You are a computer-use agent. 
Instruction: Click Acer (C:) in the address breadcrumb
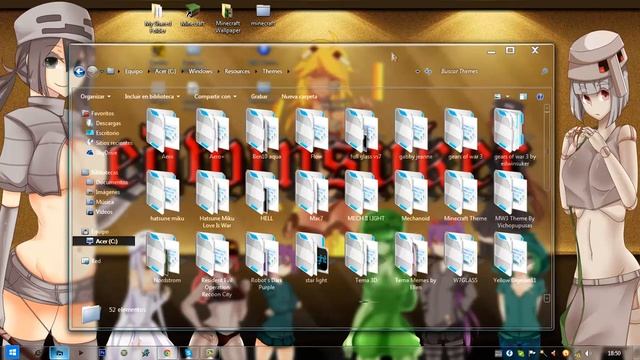point(165,71)
